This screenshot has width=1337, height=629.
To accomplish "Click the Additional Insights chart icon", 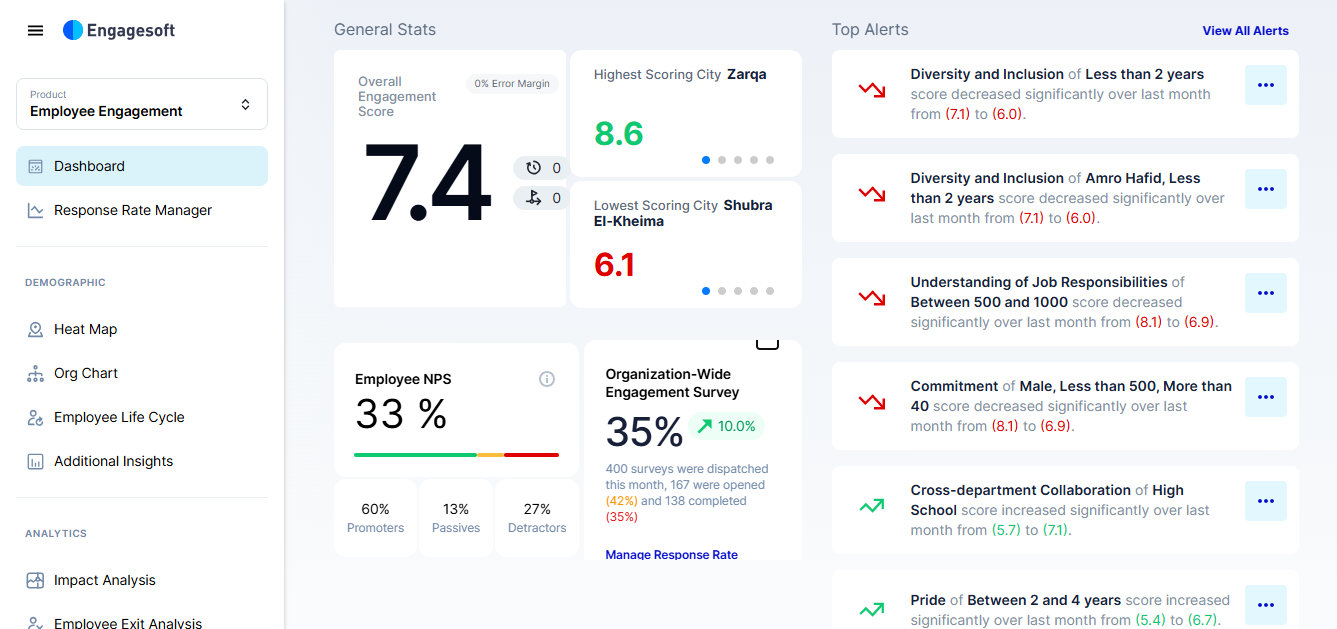I will [x=36, y=461].
